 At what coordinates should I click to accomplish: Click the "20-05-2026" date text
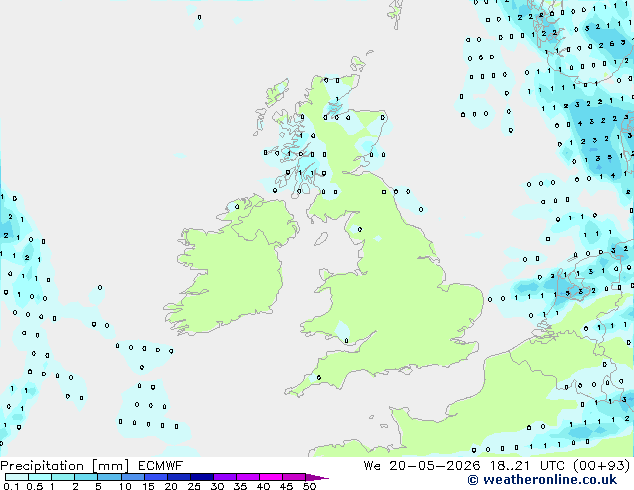[x=435, y=466]
